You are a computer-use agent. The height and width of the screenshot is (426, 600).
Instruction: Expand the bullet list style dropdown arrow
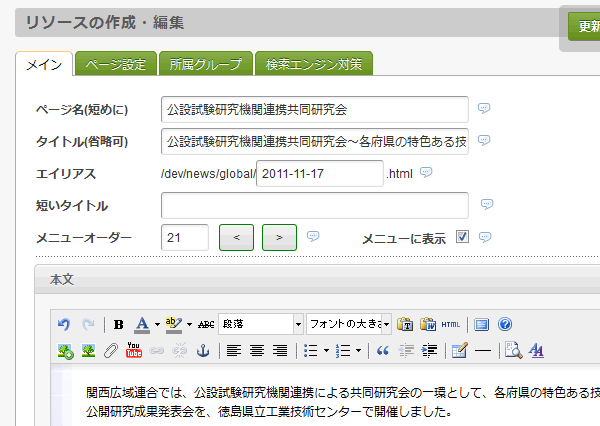pyautogui.click(x=326, y=350)
